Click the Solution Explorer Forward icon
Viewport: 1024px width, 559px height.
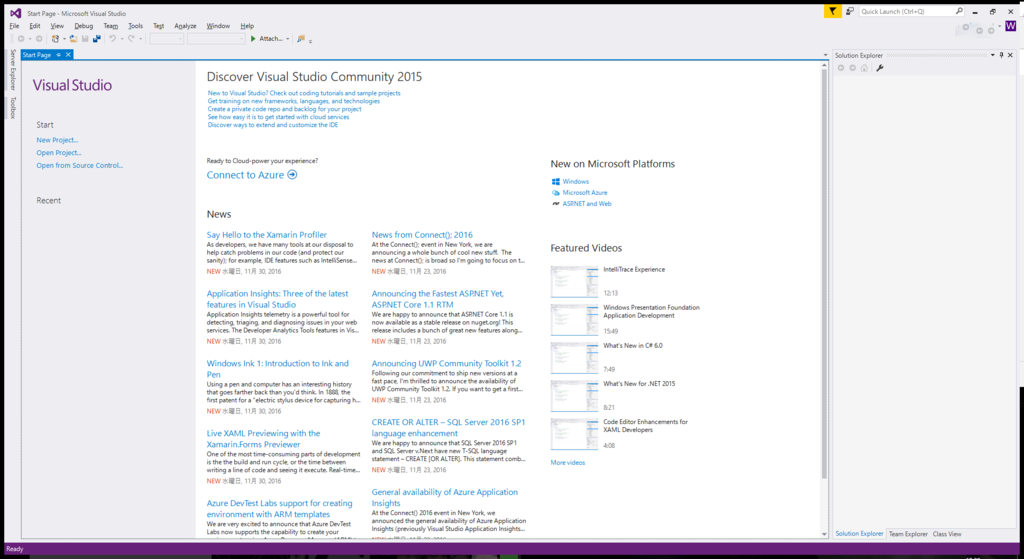pos(852,68)
